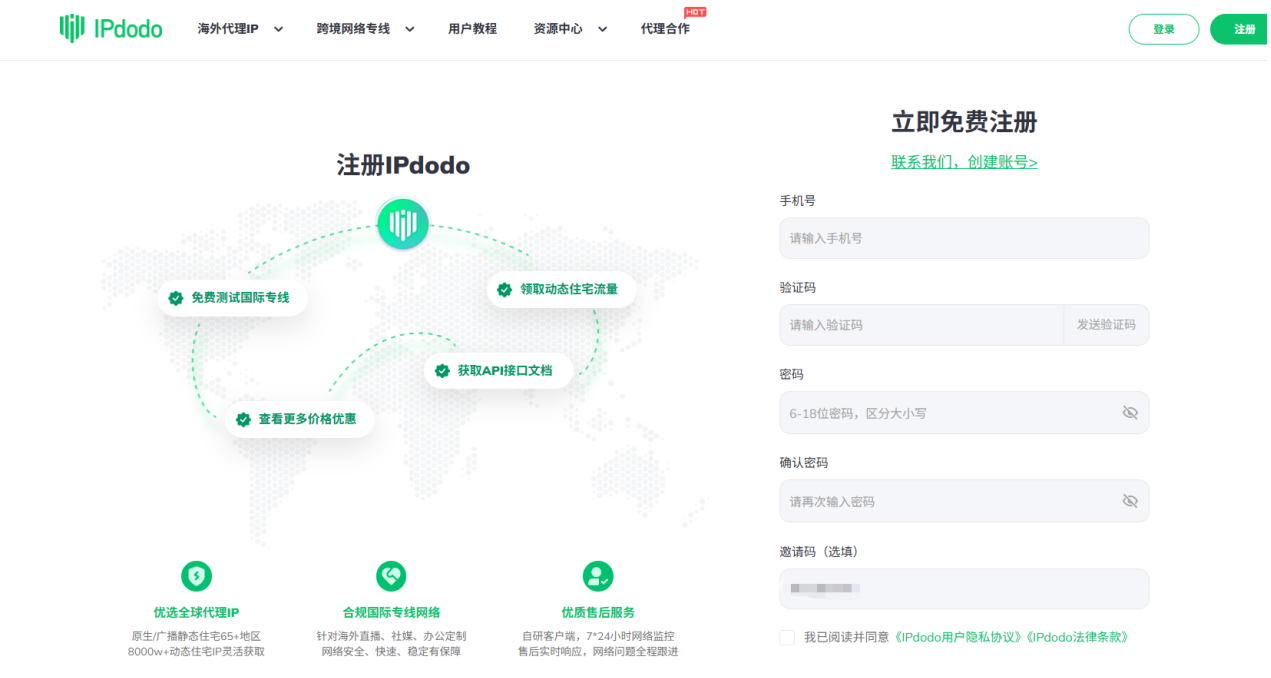This screenshot has height=678, width=1271.
Task: Click the checkmark badge beside 领取动态住宅流量
Action: 505,290
